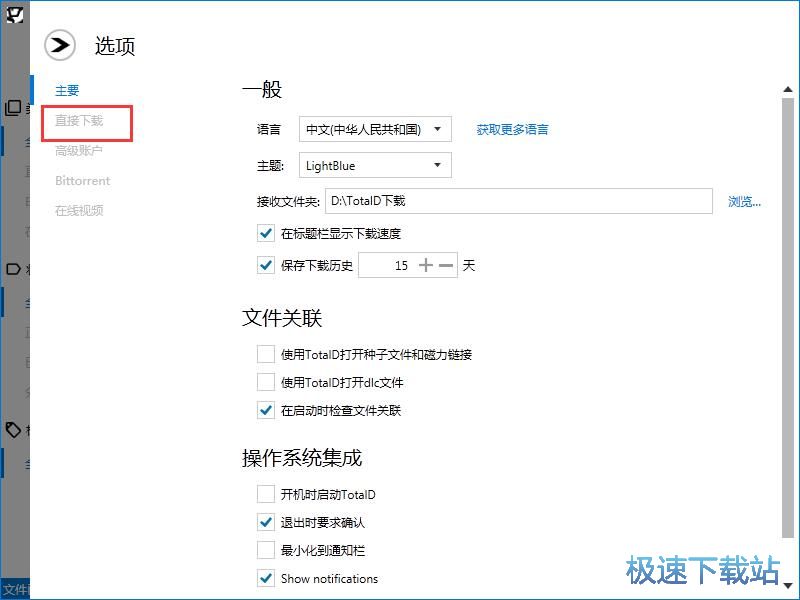Click the label icon in the left sidebar
Screen dimensions: 800x600
pos(13,269)
